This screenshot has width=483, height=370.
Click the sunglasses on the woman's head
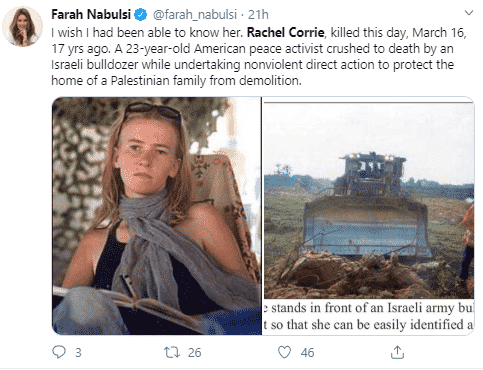[153, 112]
